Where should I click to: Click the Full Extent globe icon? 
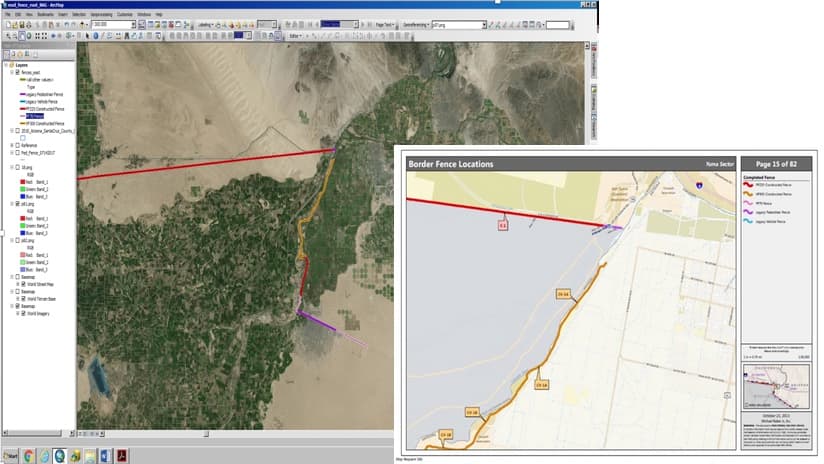click(x=29, y=36)
